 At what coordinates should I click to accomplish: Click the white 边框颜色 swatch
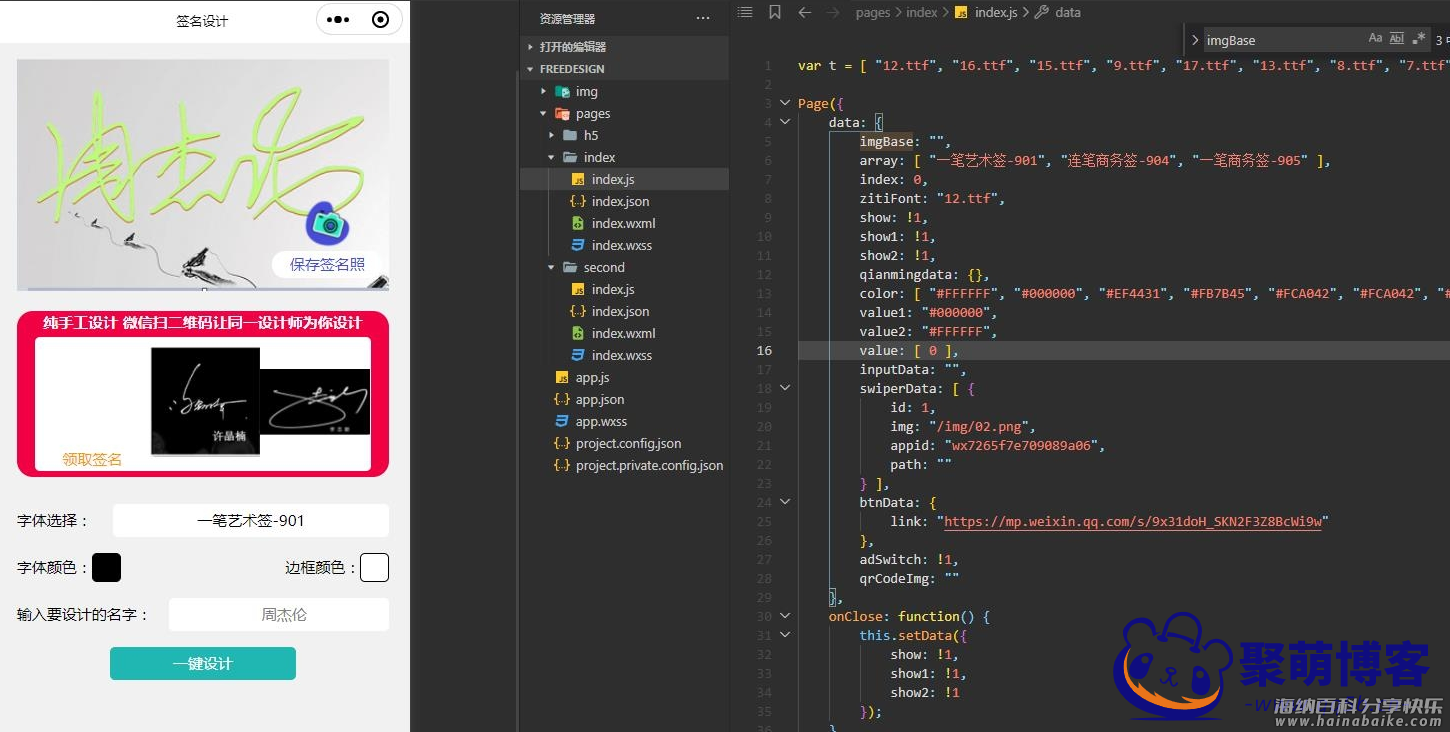(374, 567)
